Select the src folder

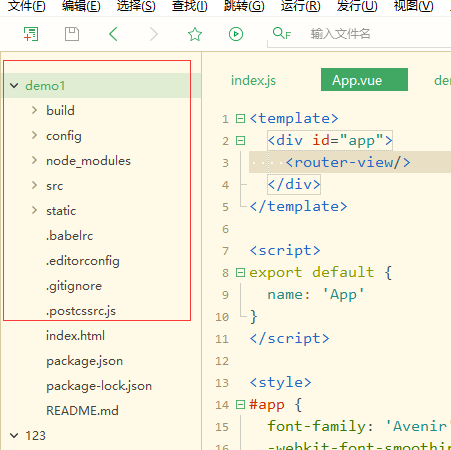click(55, 186)
